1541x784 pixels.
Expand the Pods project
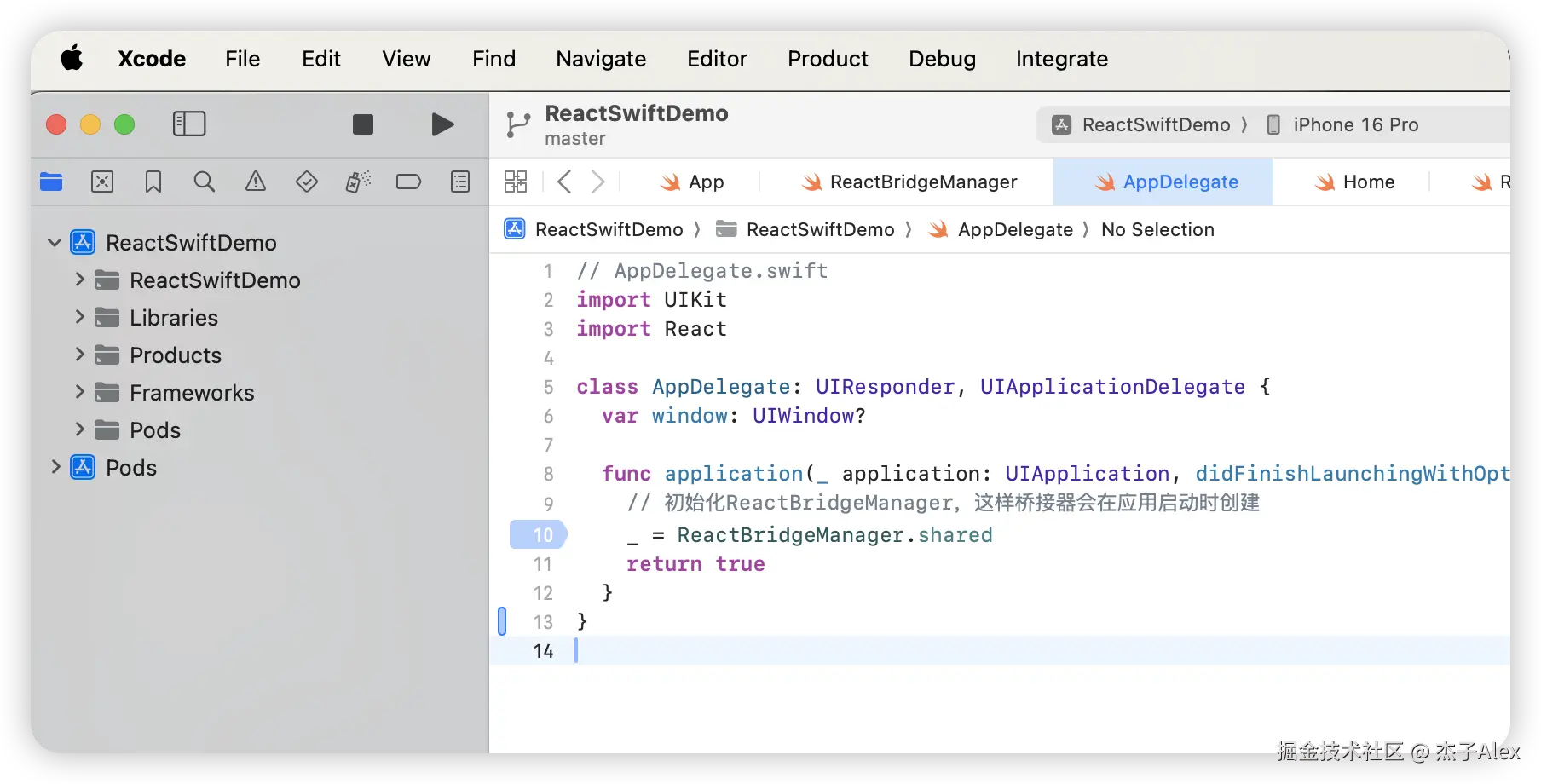[x=55, y=467]
